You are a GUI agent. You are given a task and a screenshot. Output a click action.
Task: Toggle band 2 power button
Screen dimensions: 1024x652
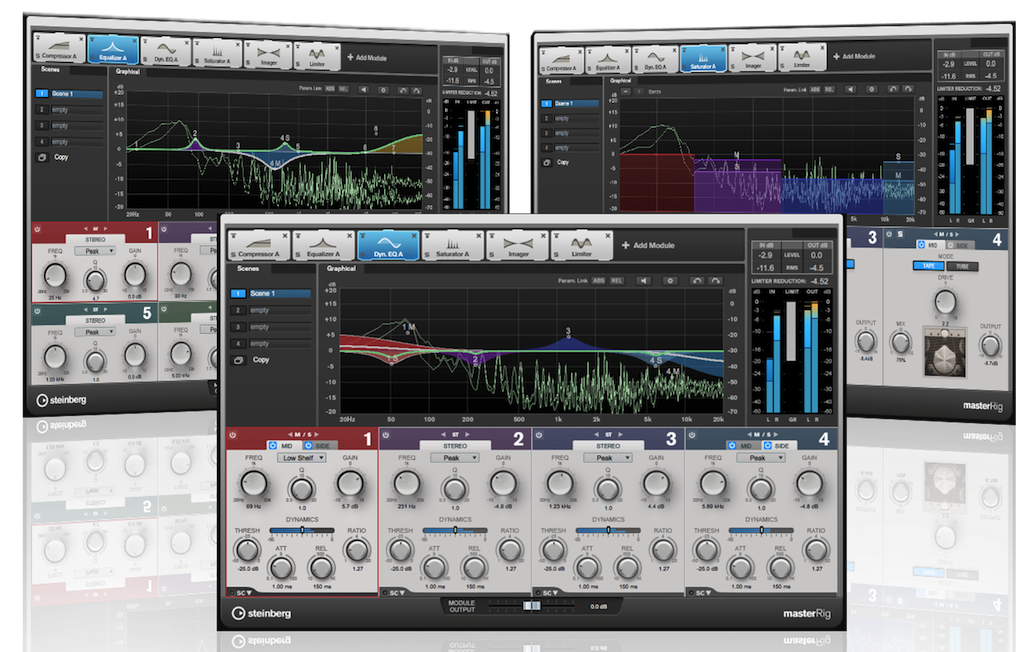click(386, 435)
